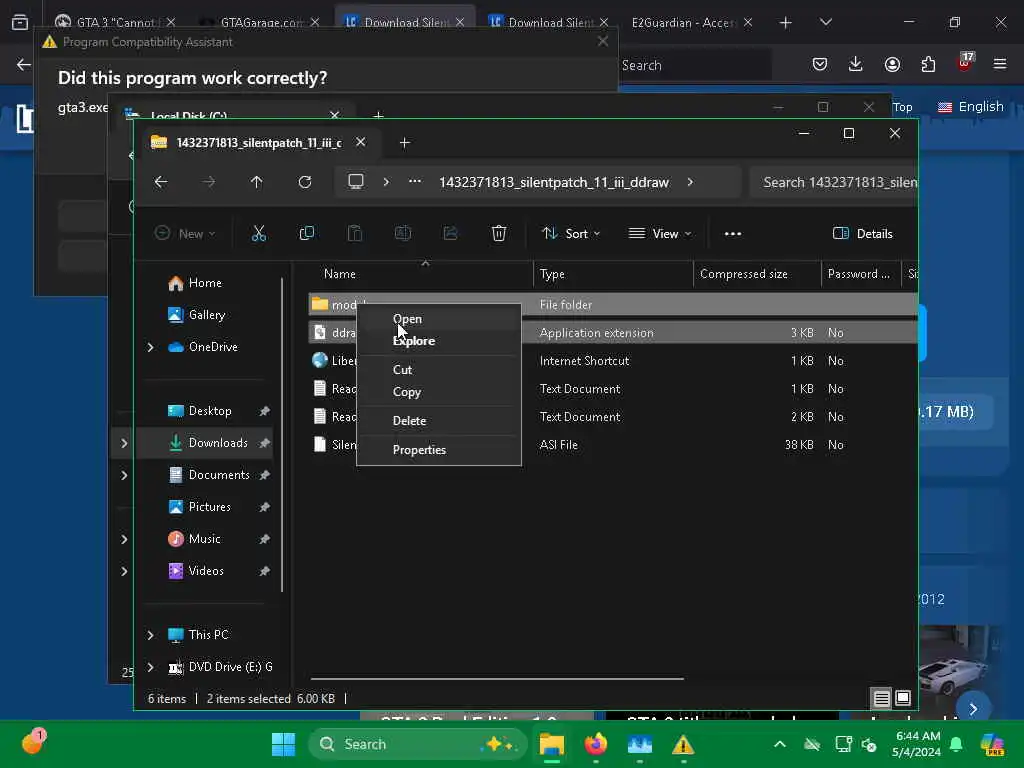Open Firefox extensions puzzle icon

coord(928,64)
